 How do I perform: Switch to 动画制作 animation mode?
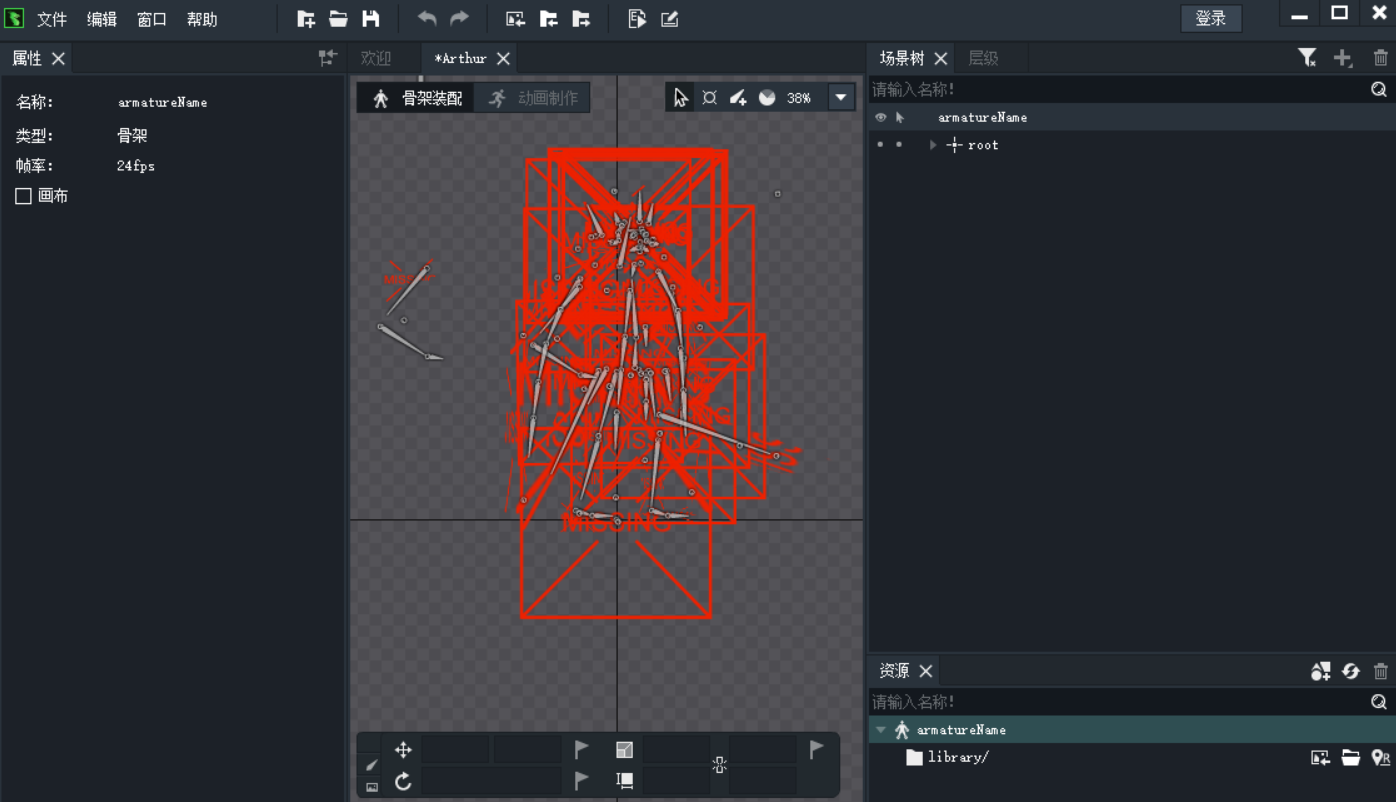(x=533, y=98)
